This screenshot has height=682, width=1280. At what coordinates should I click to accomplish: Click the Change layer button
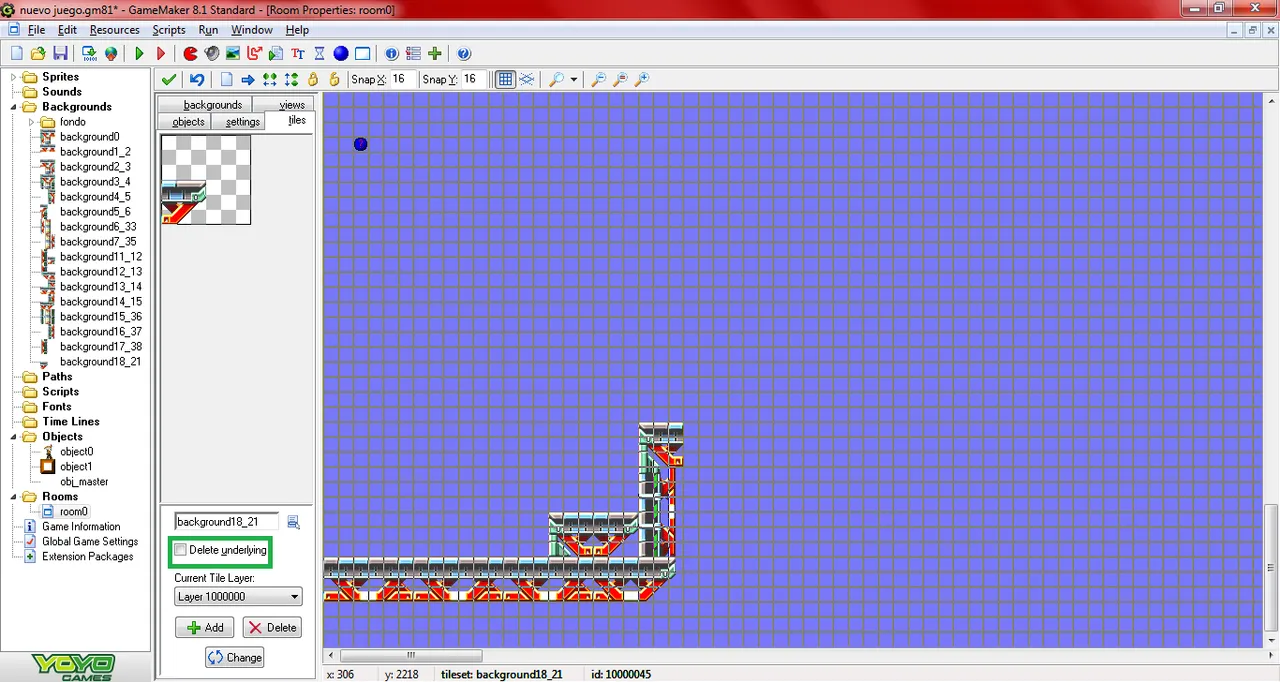235,657
